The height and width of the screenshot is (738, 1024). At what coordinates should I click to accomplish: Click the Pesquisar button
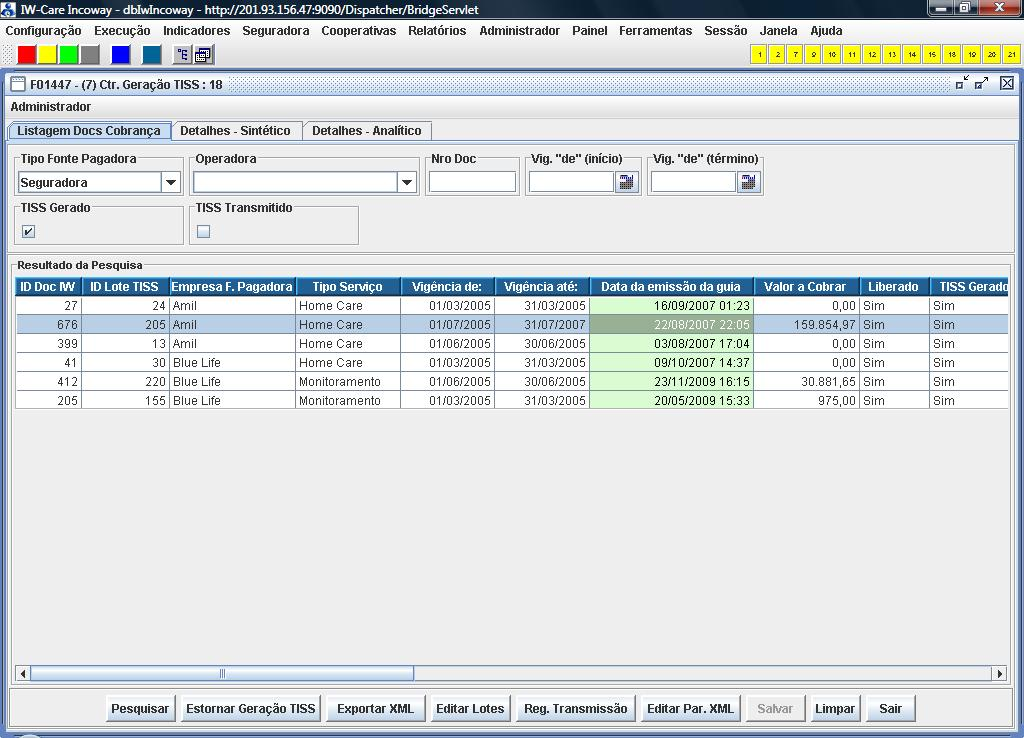pos(140,709)
